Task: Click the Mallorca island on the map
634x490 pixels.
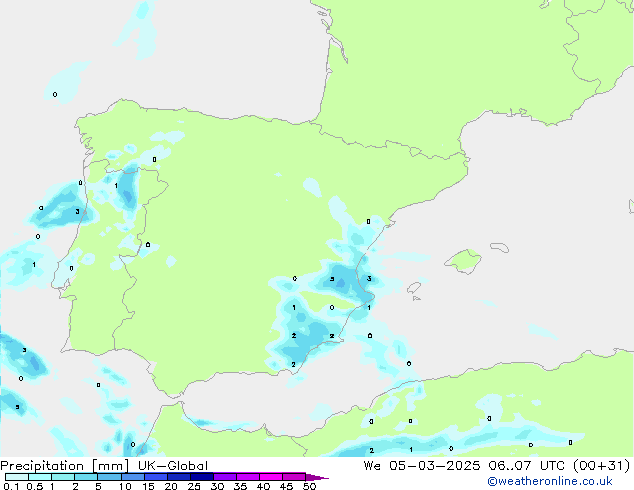Action: [x=464, y=261]
